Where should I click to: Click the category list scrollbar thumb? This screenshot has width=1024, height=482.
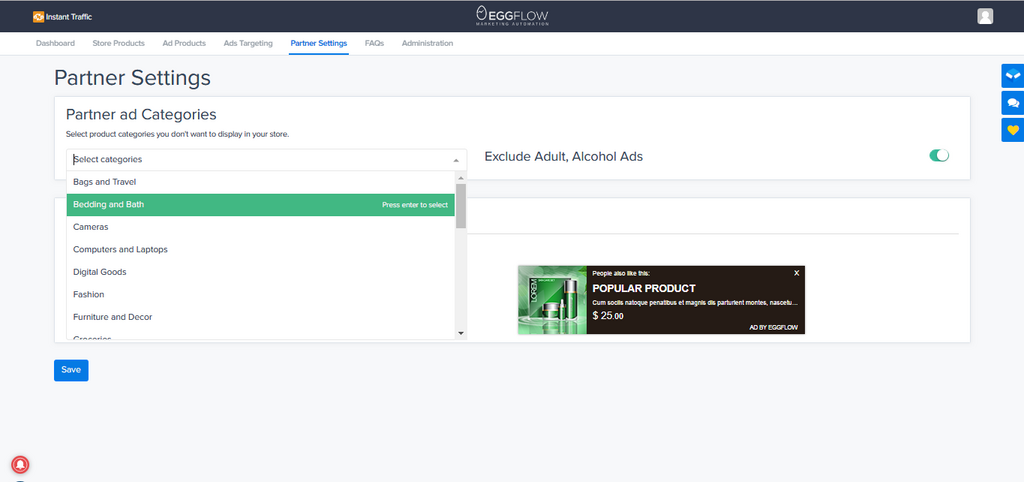pos(460,206)
